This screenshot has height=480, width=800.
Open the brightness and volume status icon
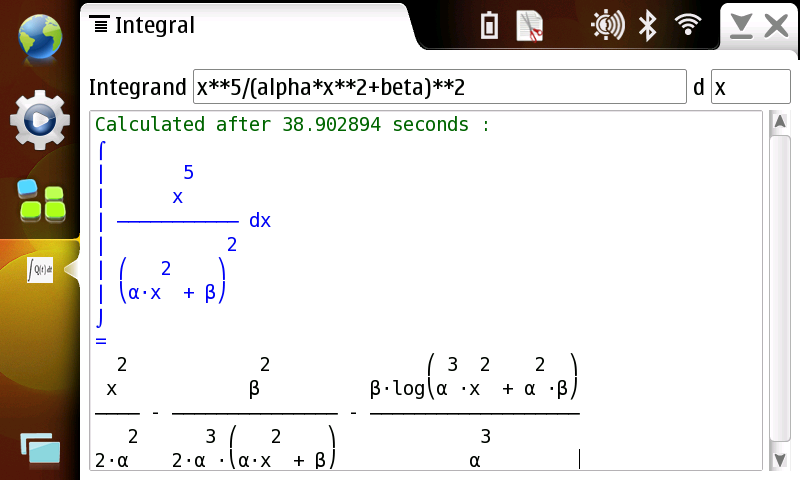point(607,26)
